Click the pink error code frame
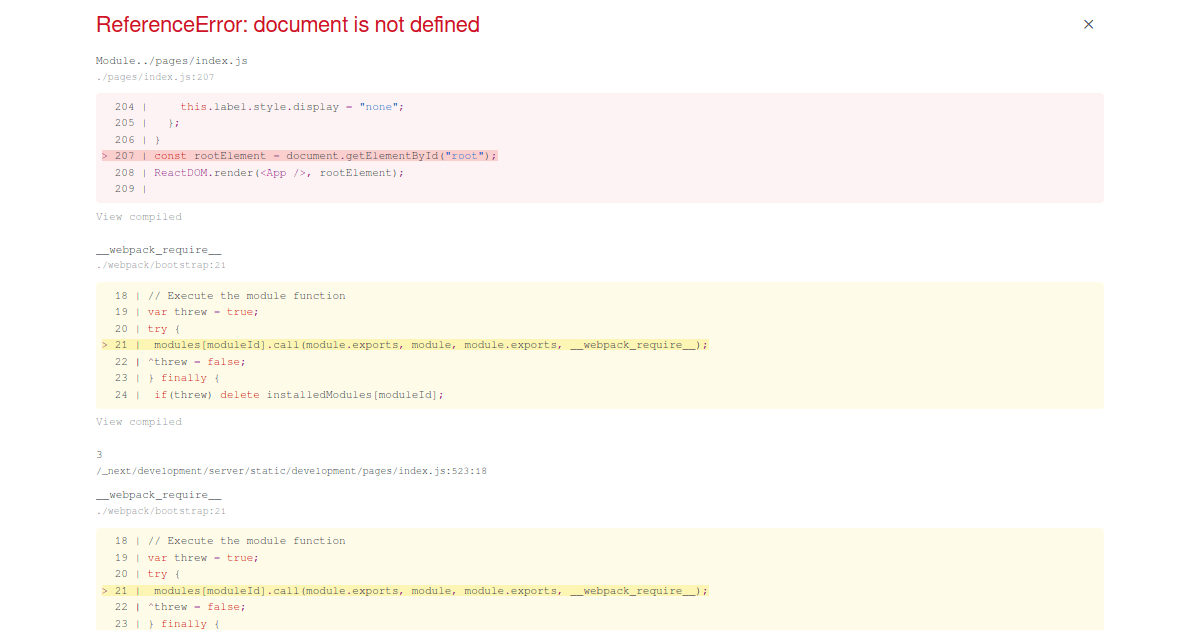The image size is (1200, 630). [x=600, y=148]
